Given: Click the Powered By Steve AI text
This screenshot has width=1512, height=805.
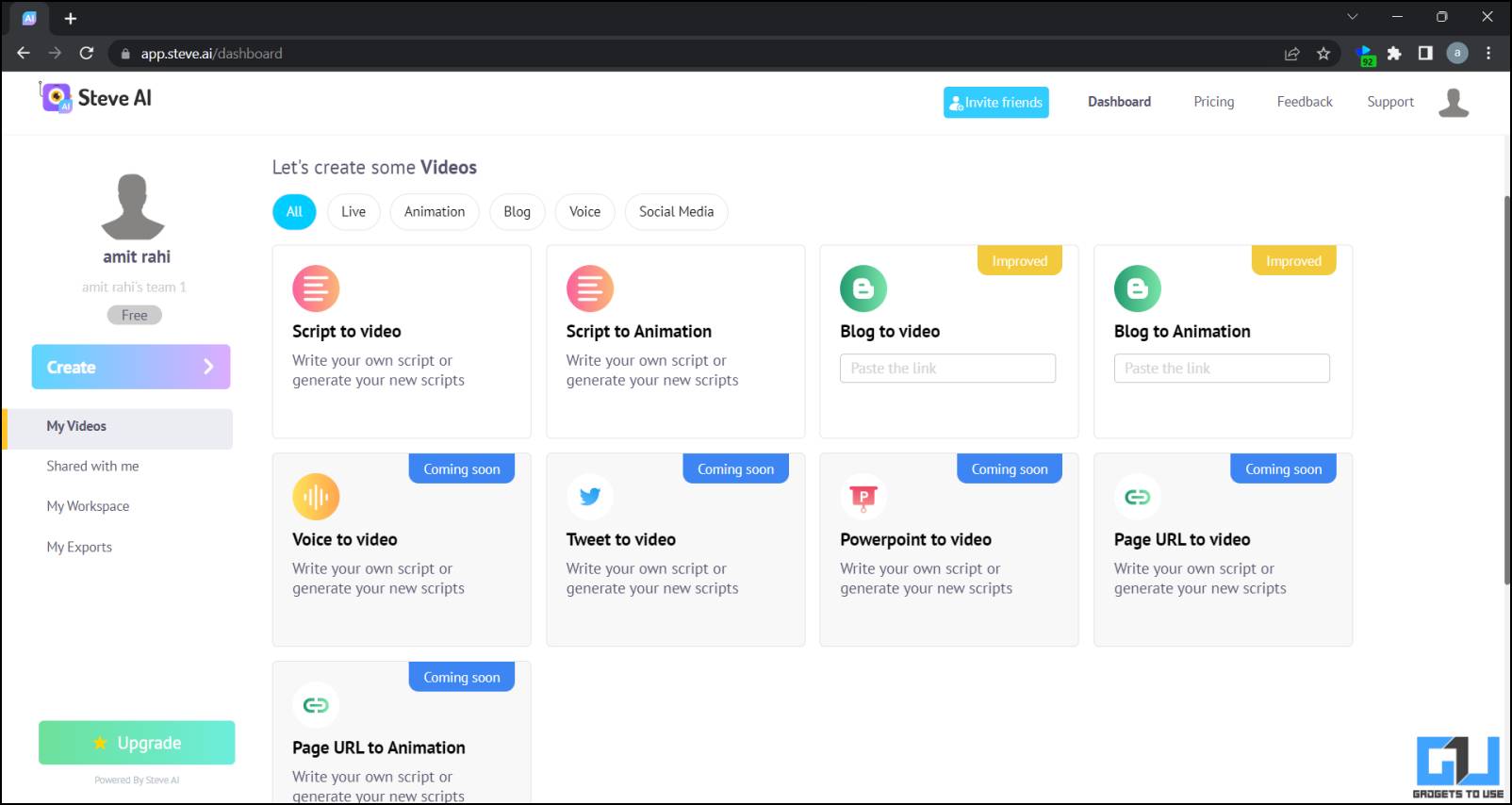Looking at the screenshot, I should [x=137, y=780].
